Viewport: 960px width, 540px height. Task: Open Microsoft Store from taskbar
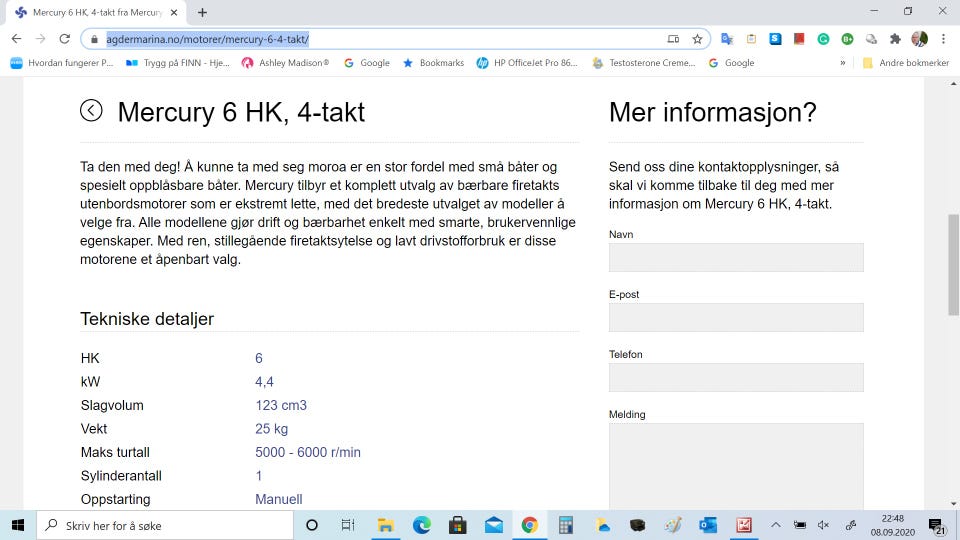click(x=457, y=525)
